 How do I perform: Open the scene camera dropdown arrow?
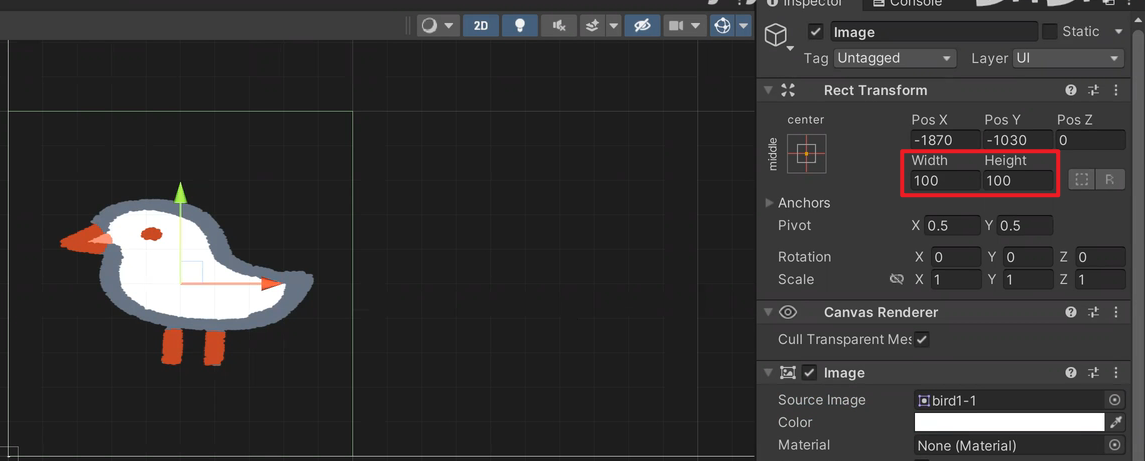(x=697, y=26)
